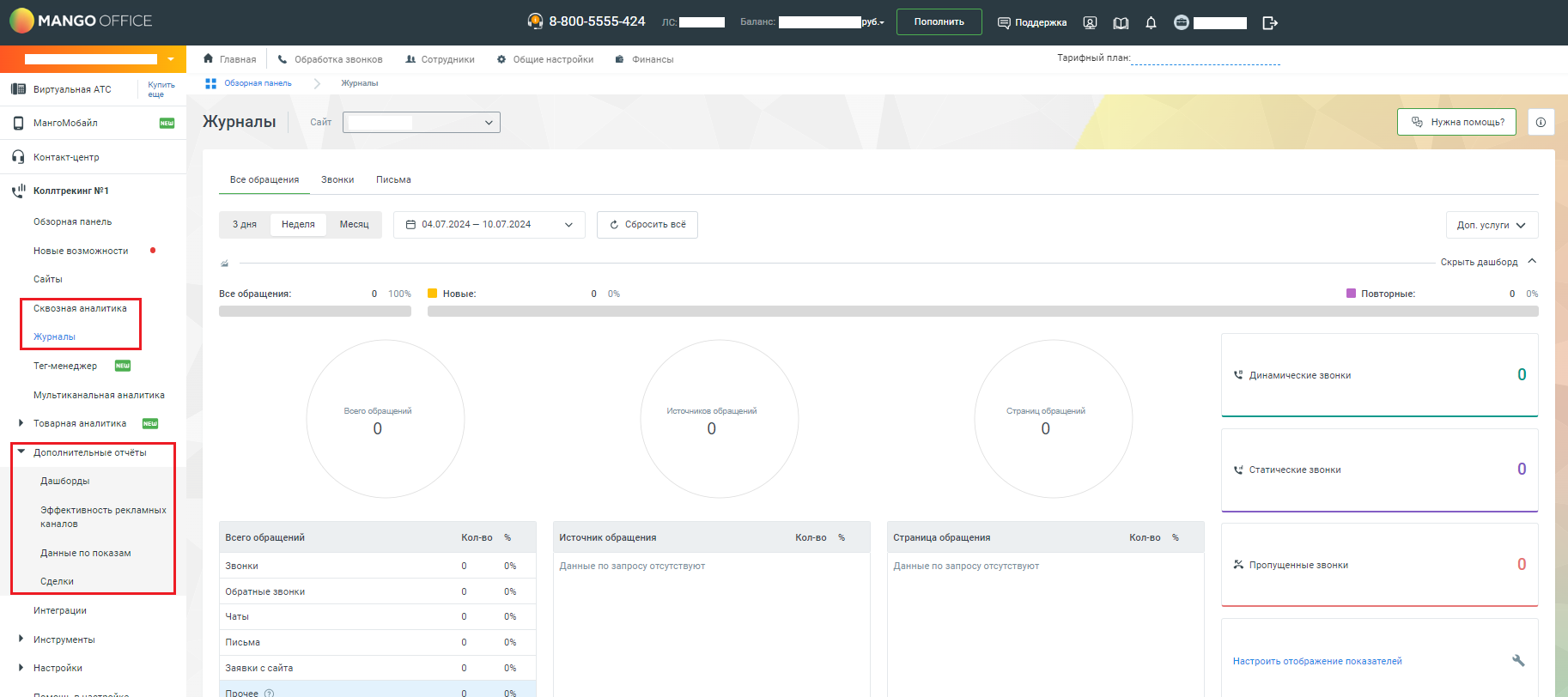Open notifications bell icon

tap(1151, 23)
